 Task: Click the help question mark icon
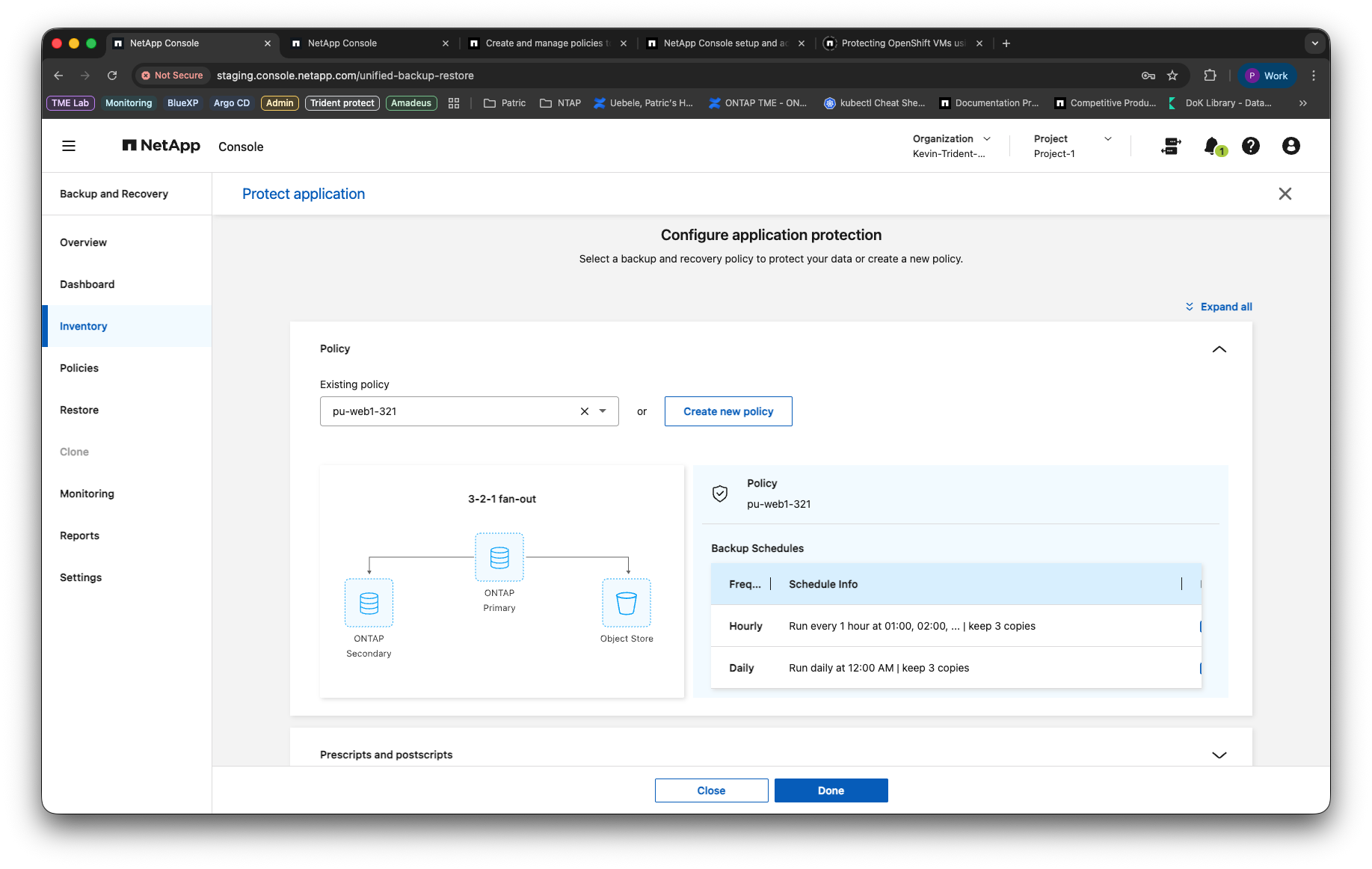1251,146
